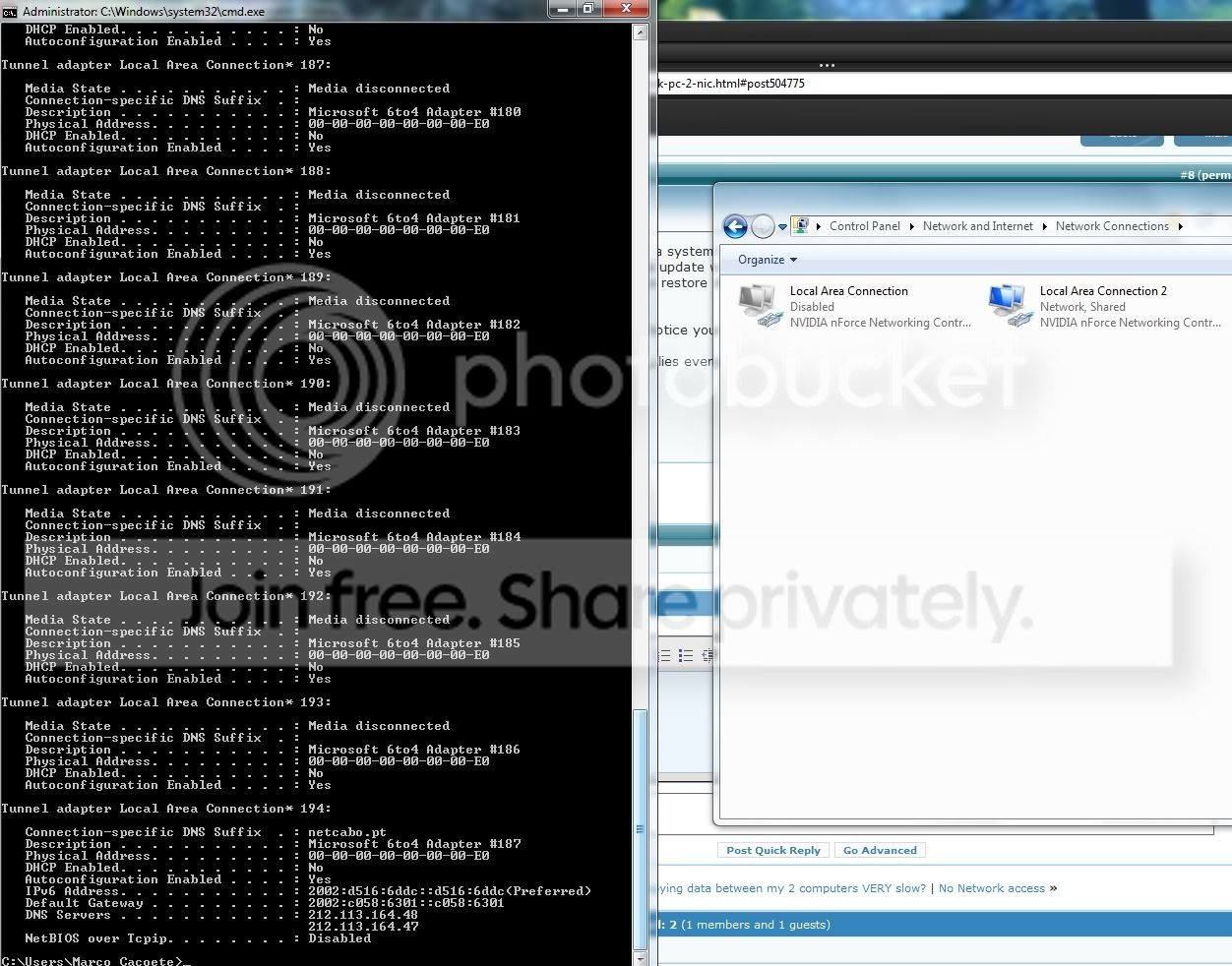Click 'Microsoft 6to4 Adapter #183' description text
This screenshot has height=966, width=1232.
tap(414, 431)
